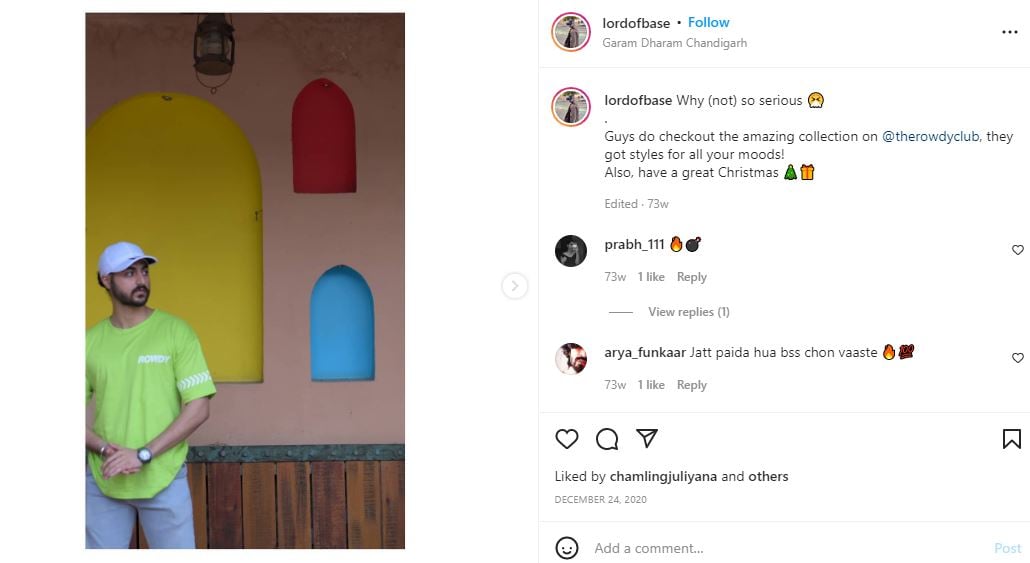The width and height of the screenshot is (1030, 563).
Task: Open the post photo of man in green shirt
Action: (x=245, y=281)
